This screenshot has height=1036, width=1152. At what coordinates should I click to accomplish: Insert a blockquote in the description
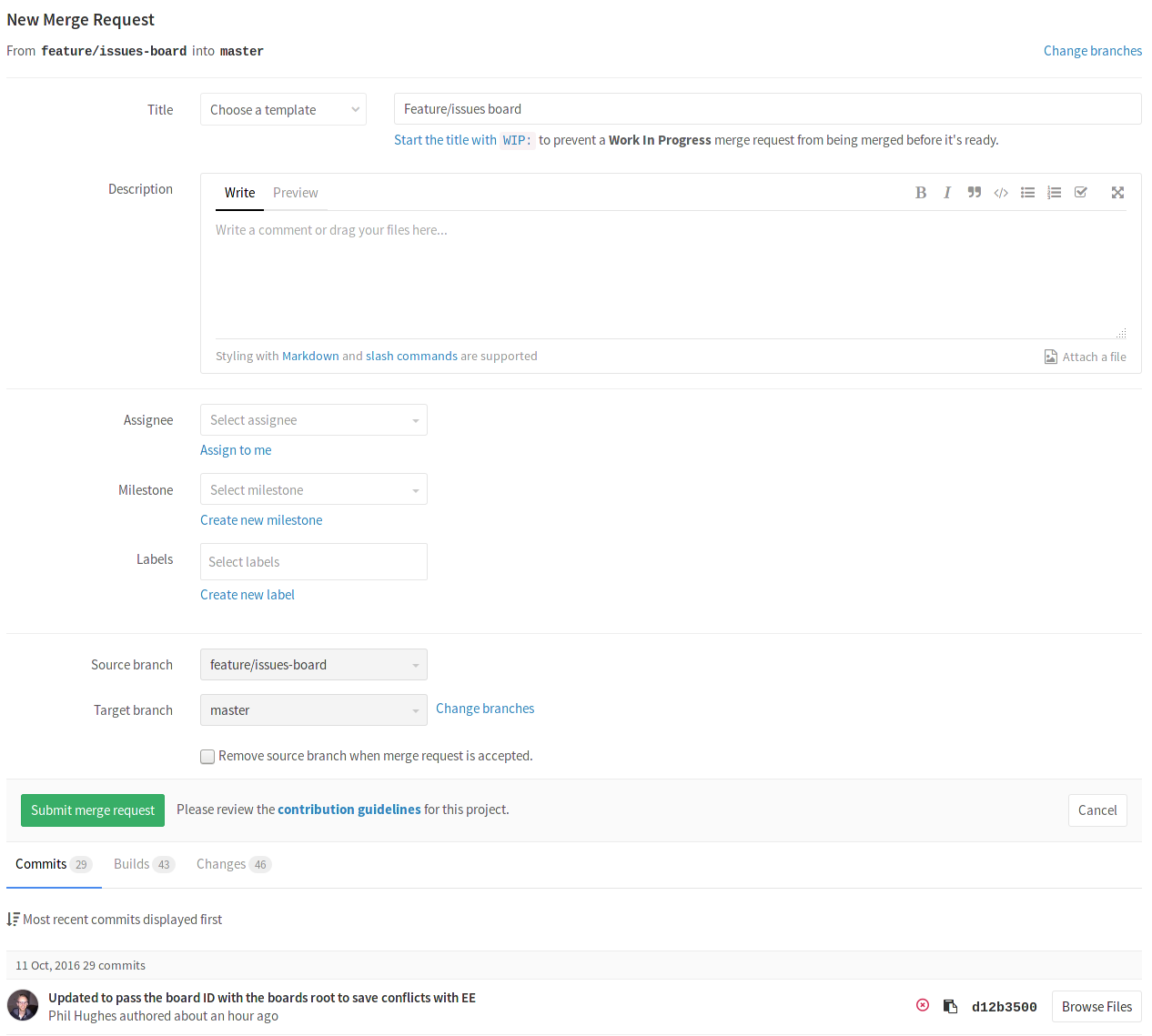click(x=974, y=192)
